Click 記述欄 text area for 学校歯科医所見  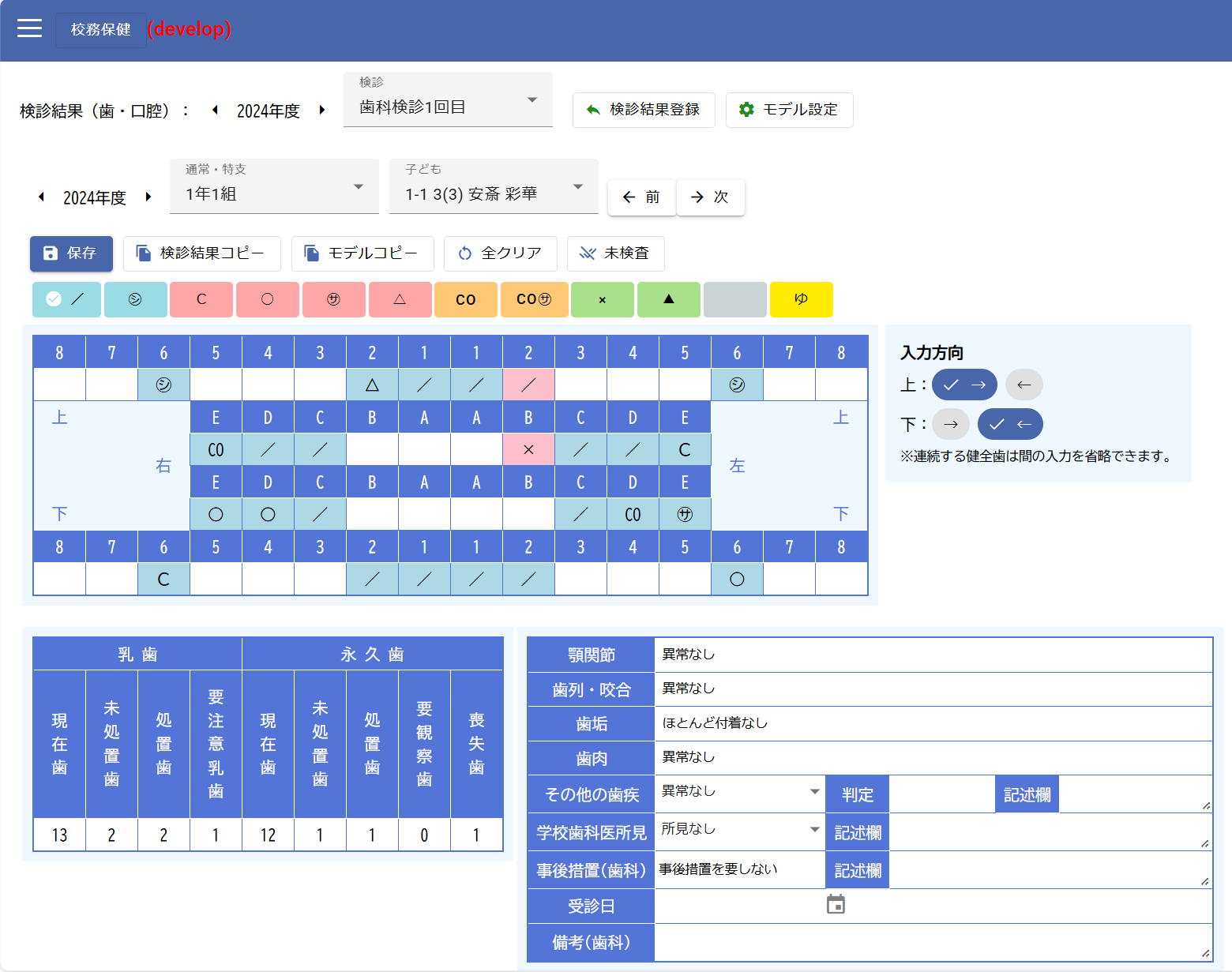point(1050,831)
